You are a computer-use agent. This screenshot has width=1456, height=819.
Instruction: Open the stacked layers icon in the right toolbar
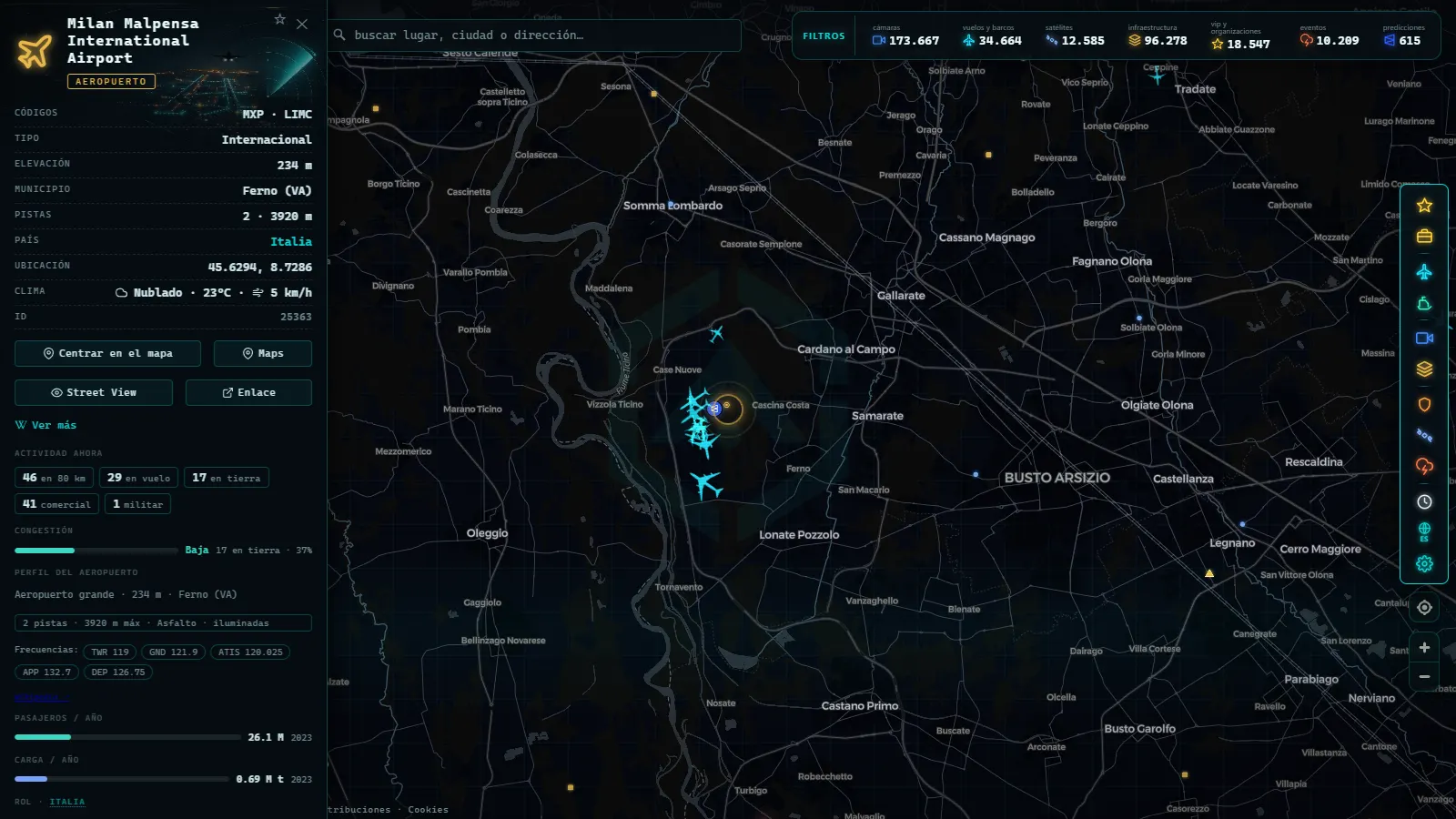(1424, 369)
